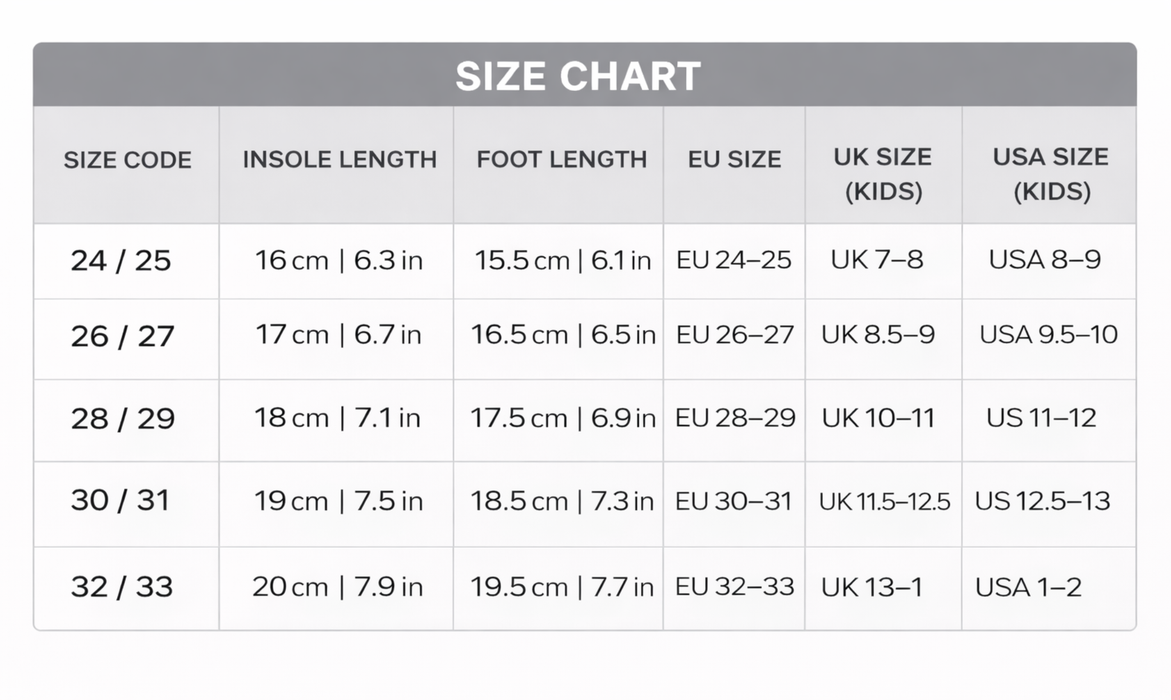Click the 17.5 cm | 6.9 in foot length
The width and height of the screenshot is (1171, 700).
click(x=563, y=418)
